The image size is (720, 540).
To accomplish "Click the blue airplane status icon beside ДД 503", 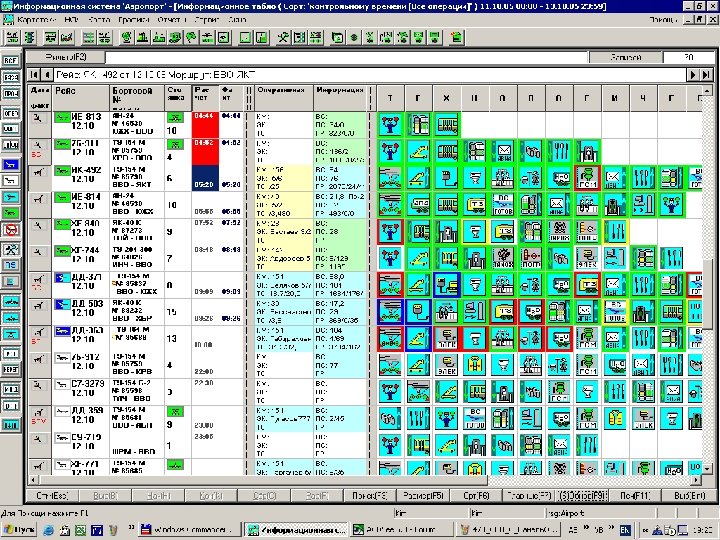I will point(62,304).
